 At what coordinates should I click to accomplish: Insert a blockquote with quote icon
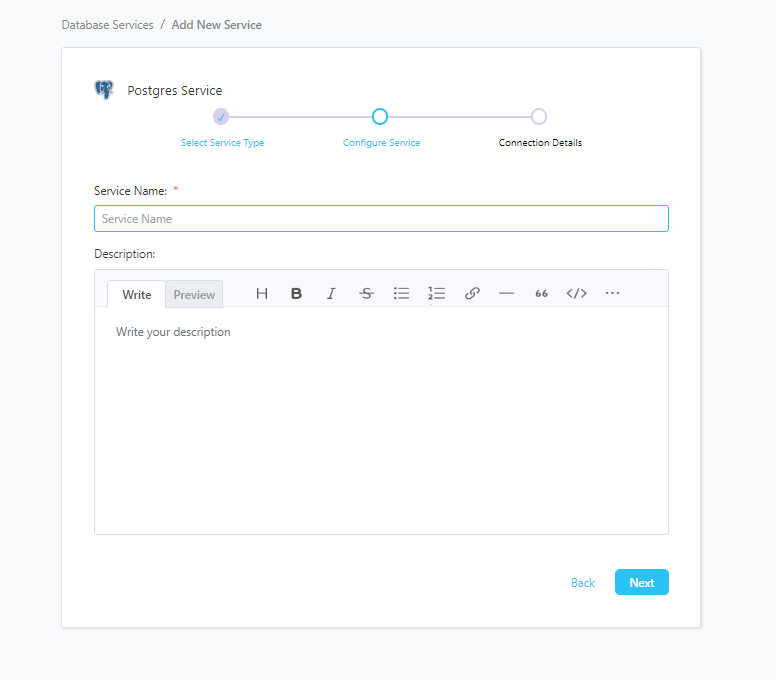pyautogui.click(x=541, y=293)
